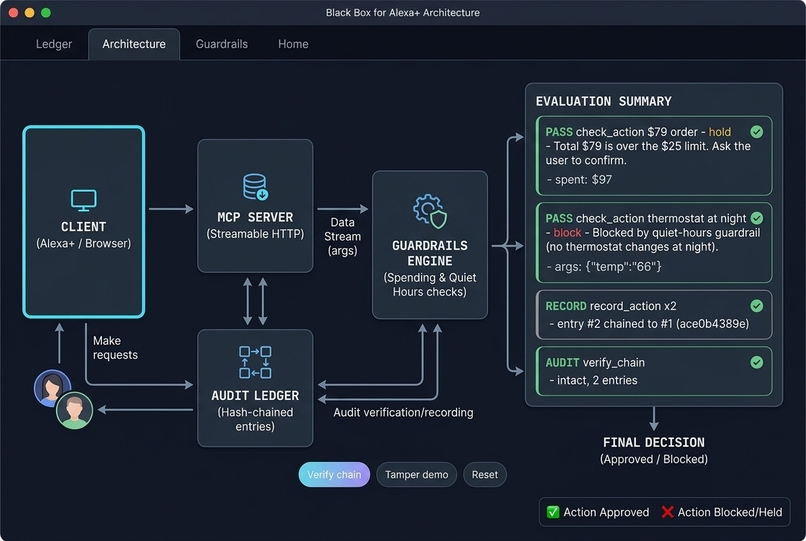Open the Guardrails tab
The image size is (806, 541).
[x=222, y=44]
